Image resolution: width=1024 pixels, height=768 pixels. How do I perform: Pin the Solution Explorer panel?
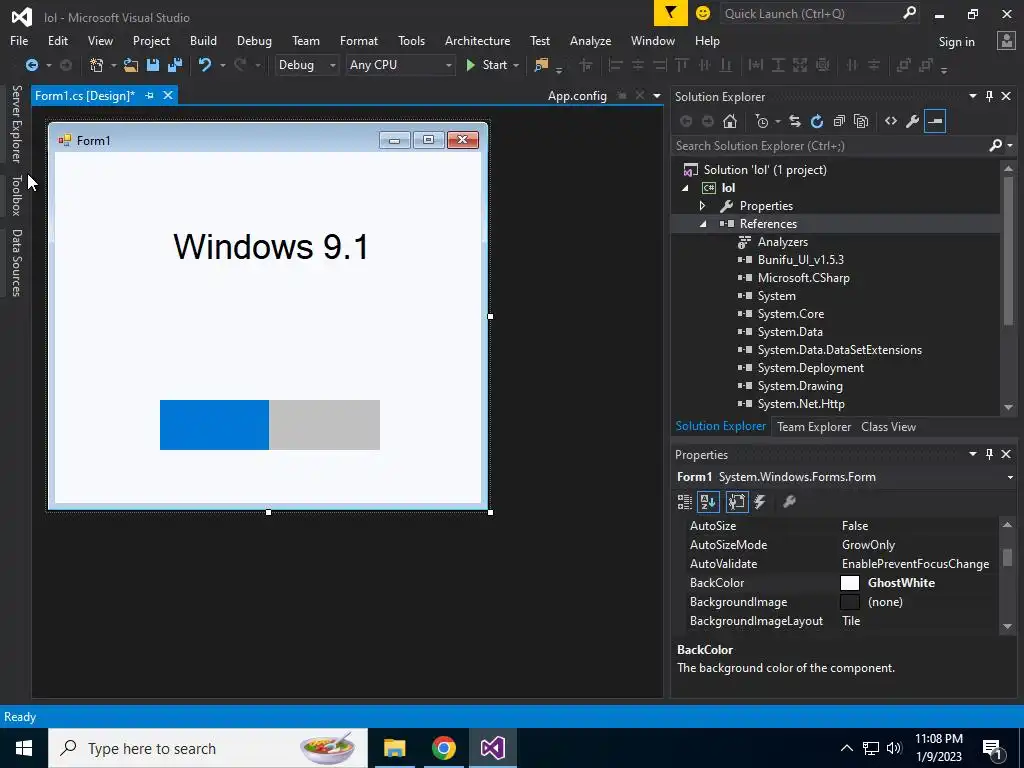tap(989, 96)
